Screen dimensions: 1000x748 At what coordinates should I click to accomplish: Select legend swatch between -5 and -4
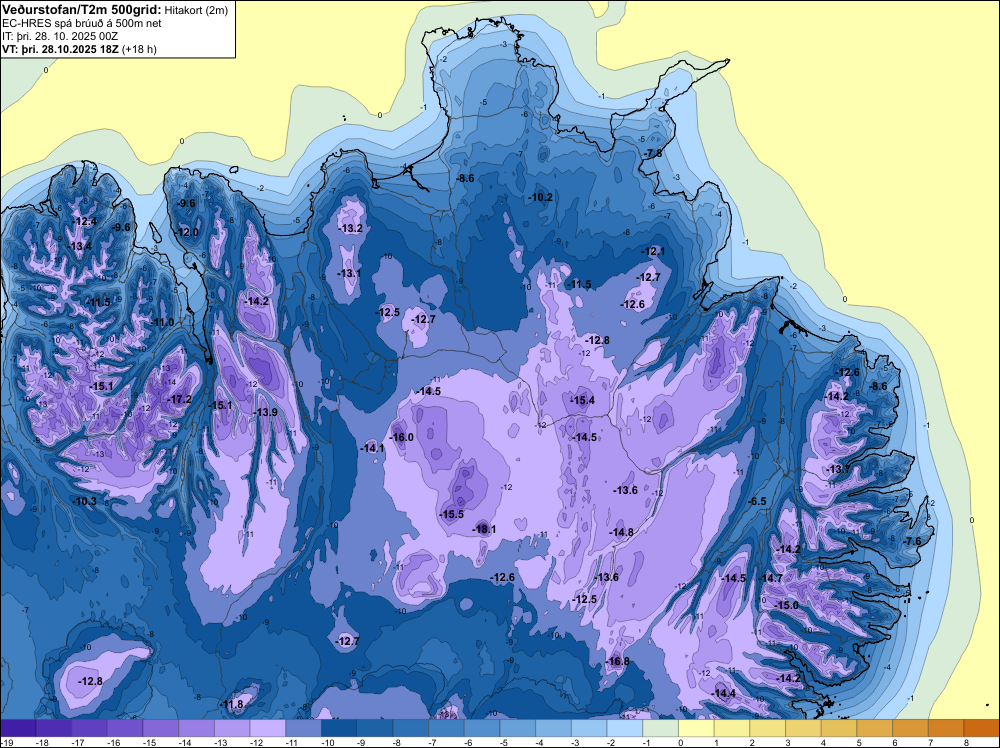(x=518, y=726)
